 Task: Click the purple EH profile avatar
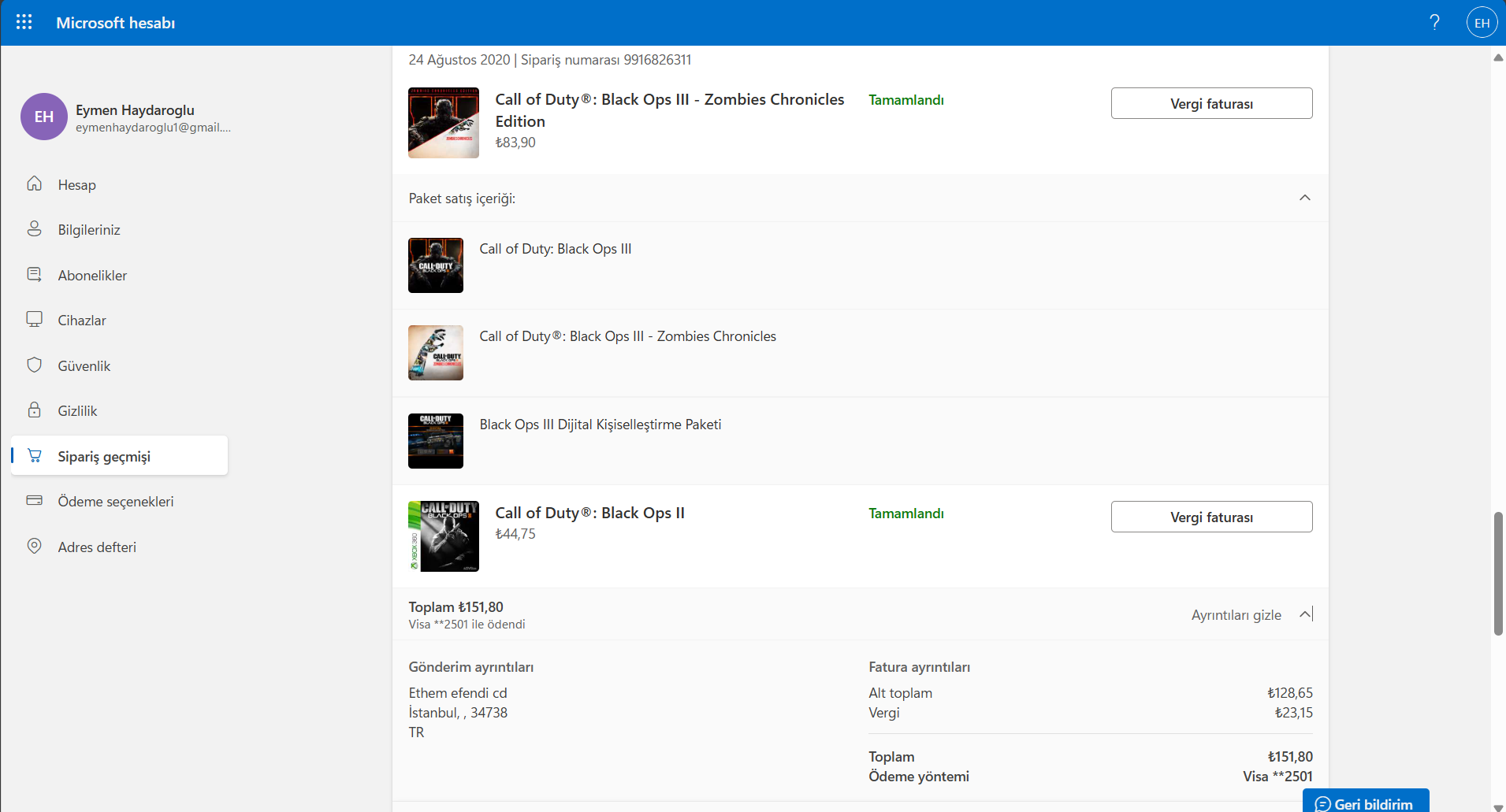[x=44, y=117]
